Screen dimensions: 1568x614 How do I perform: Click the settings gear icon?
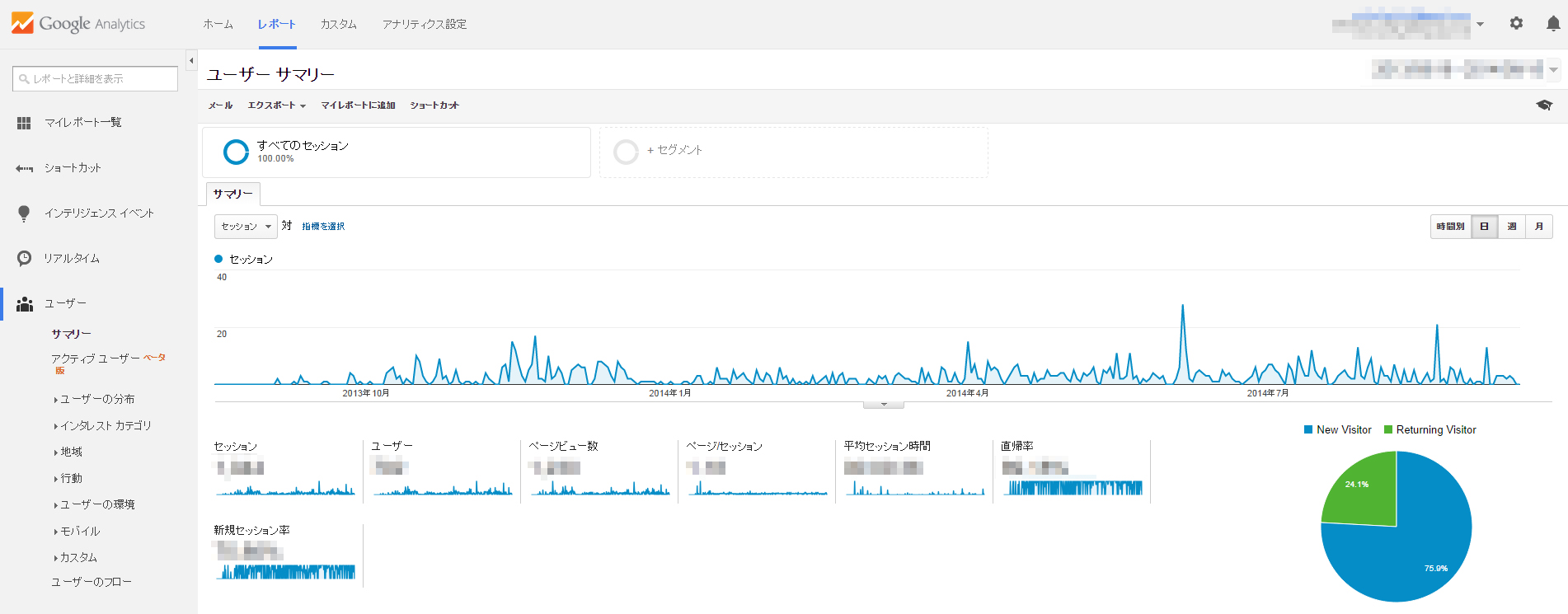1516,24
